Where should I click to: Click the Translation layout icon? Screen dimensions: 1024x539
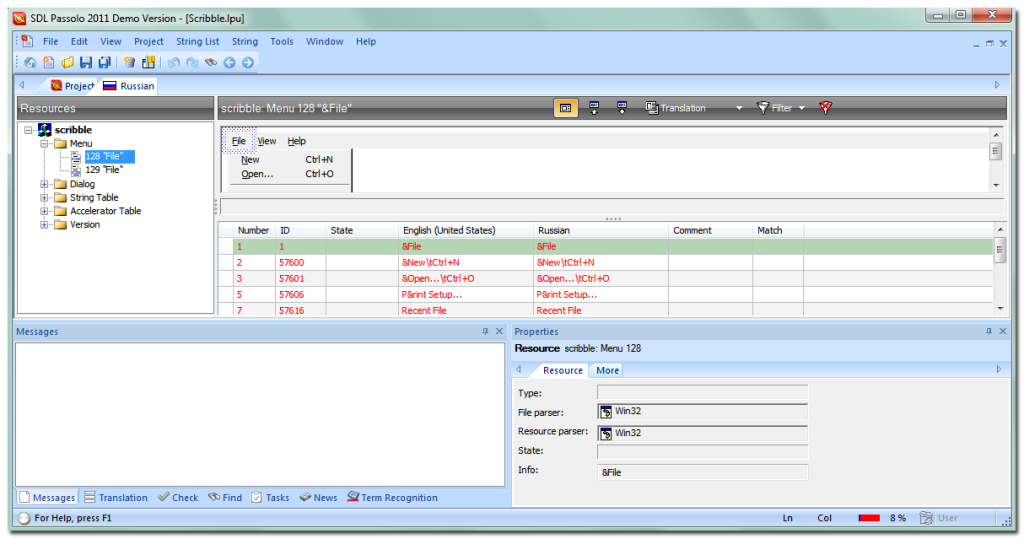[x=651, y=108]
